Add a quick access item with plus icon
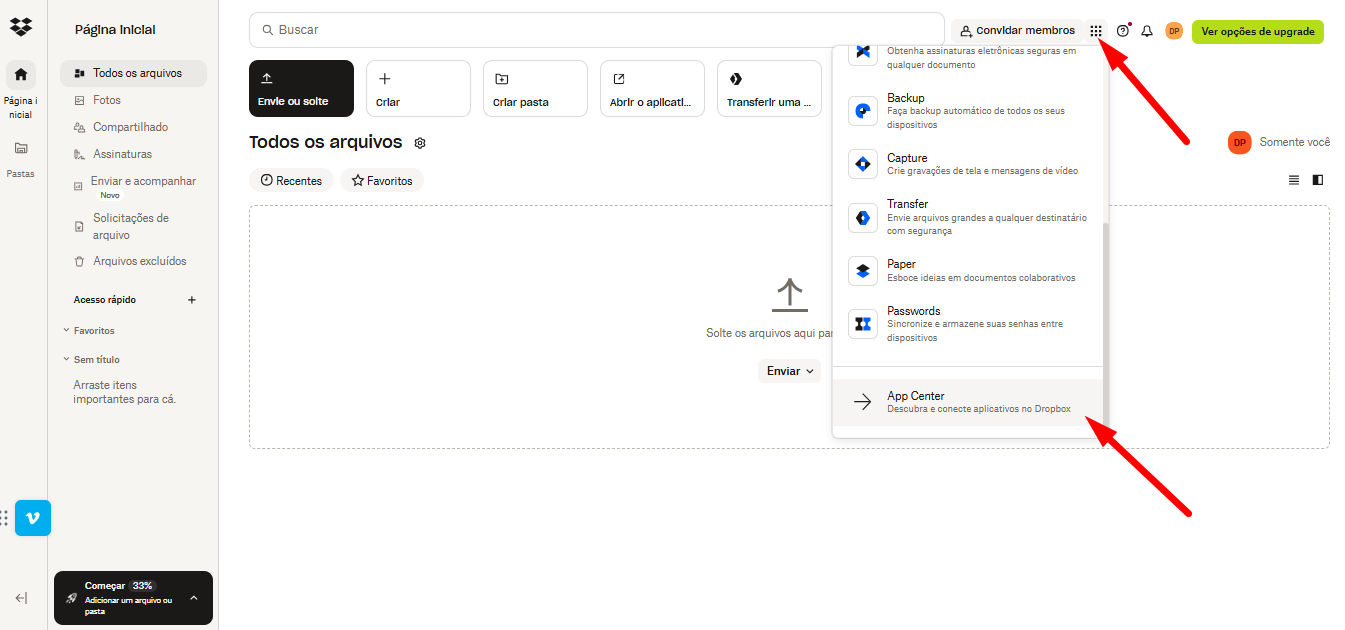This screenshot has width=1345, height=630. (x=192, y=300)
